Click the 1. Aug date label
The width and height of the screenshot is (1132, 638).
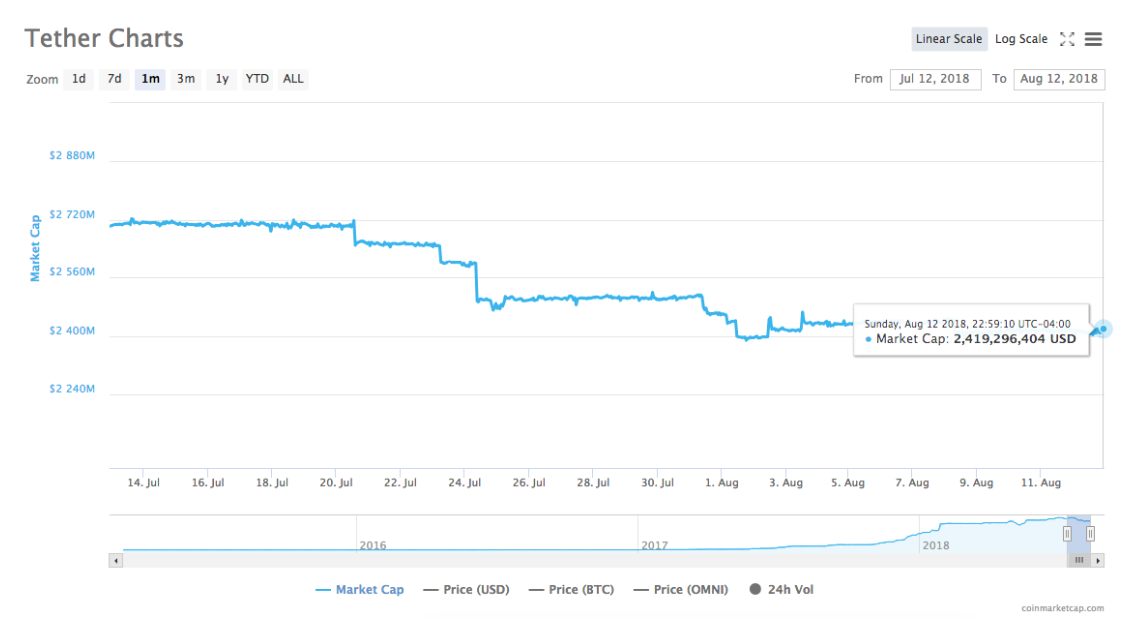(721, 483)
